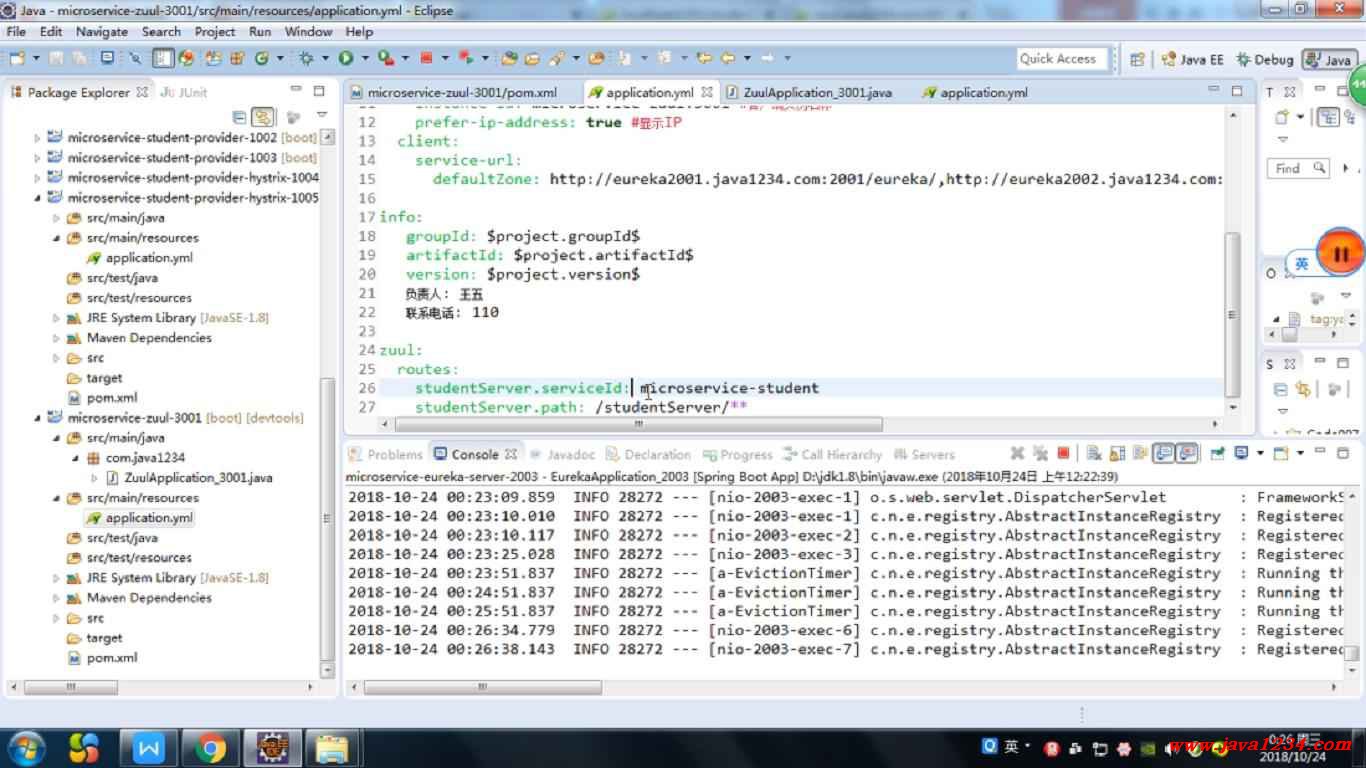Toggle Show Console on Standard Error Changes
The image size is (1366, 768).
pos(1187,453)
